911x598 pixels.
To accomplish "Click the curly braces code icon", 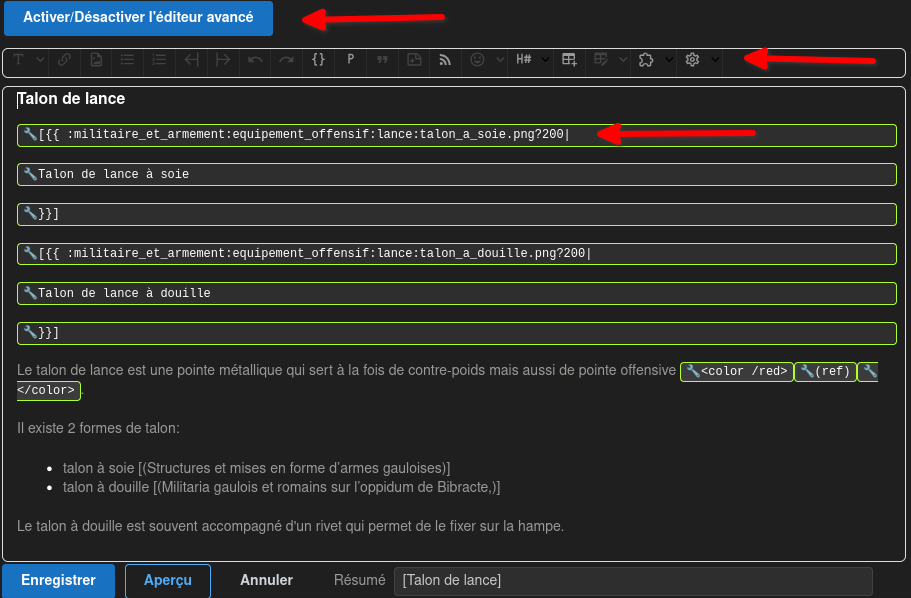I will [318, 59].
